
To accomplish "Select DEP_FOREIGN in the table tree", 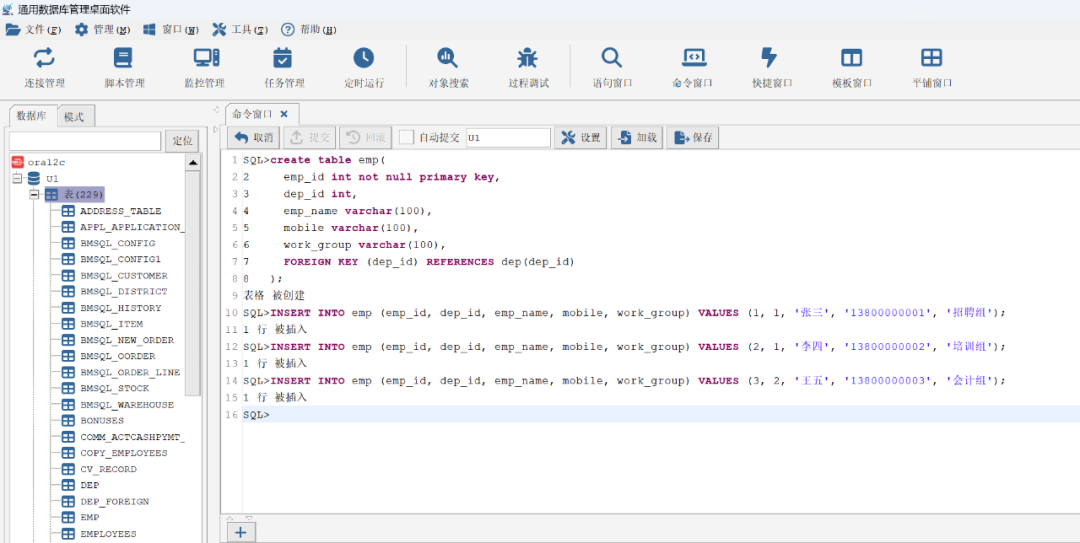I will click(114, 501).
